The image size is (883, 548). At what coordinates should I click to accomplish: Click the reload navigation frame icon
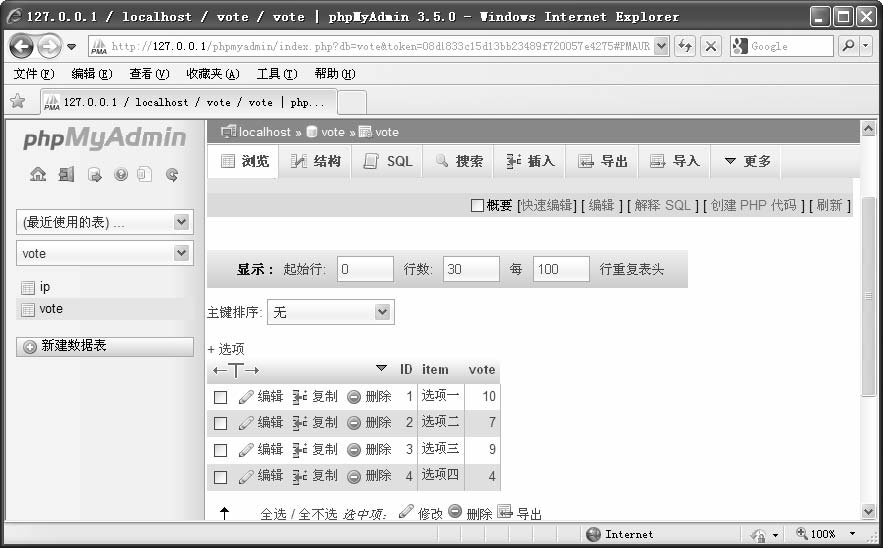coord(172,175)
